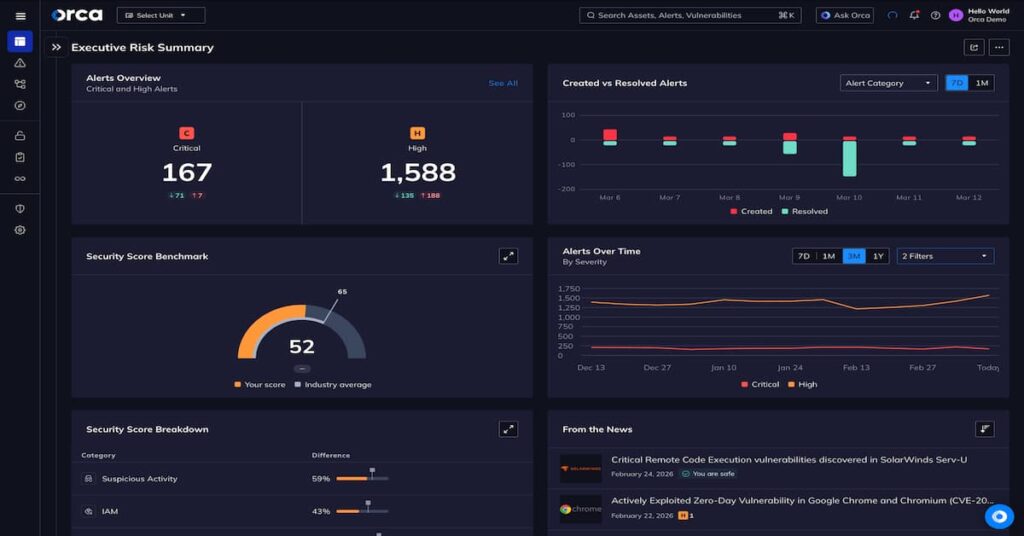Click the February 24, 2026 news date
The width and height of the screenshot is (1024, 536).
click(x=641, y=474)
